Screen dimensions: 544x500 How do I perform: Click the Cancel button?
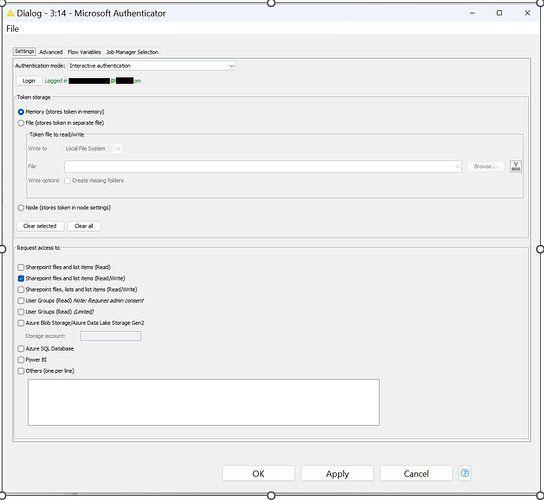pos(416,474)
